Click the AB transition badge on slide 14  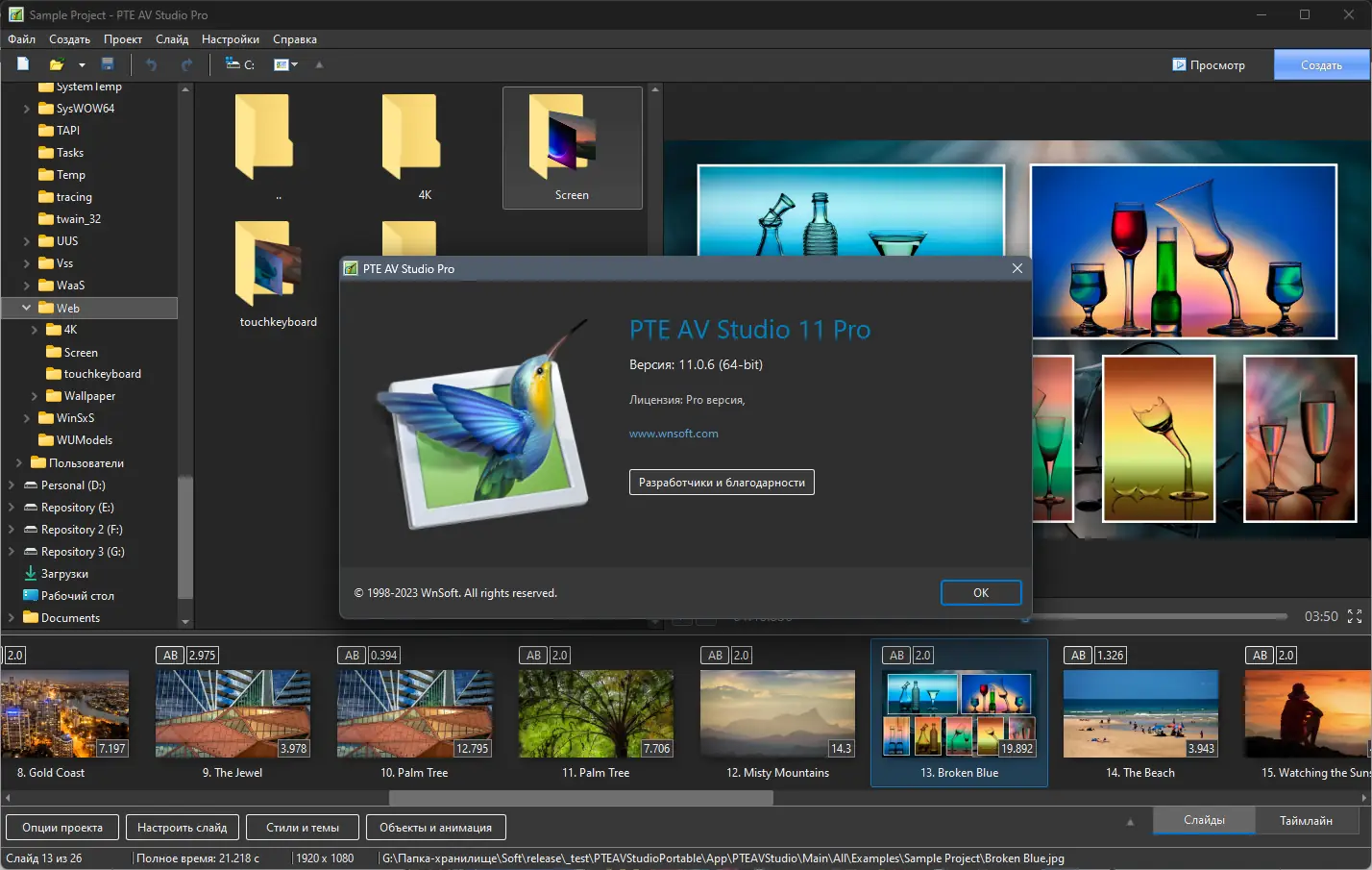(1078, 655)
